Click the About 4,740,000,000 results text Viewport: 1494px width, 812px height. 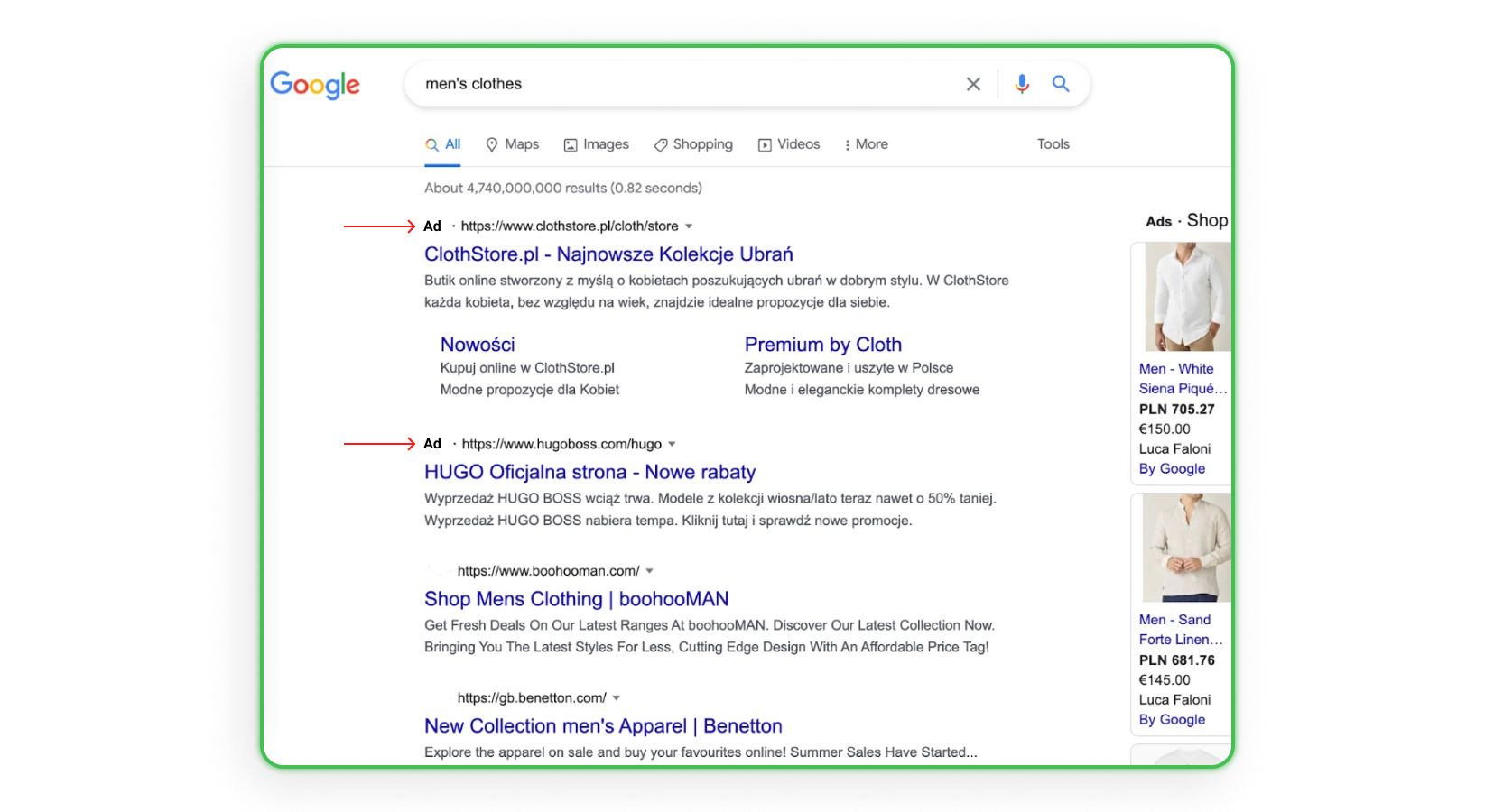pos(563,189)
